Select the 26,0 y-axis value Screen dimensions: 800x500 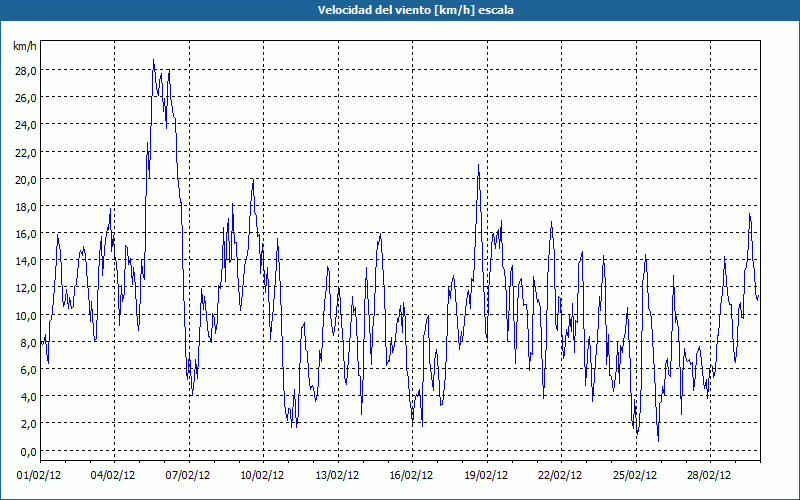click(26, 97)
